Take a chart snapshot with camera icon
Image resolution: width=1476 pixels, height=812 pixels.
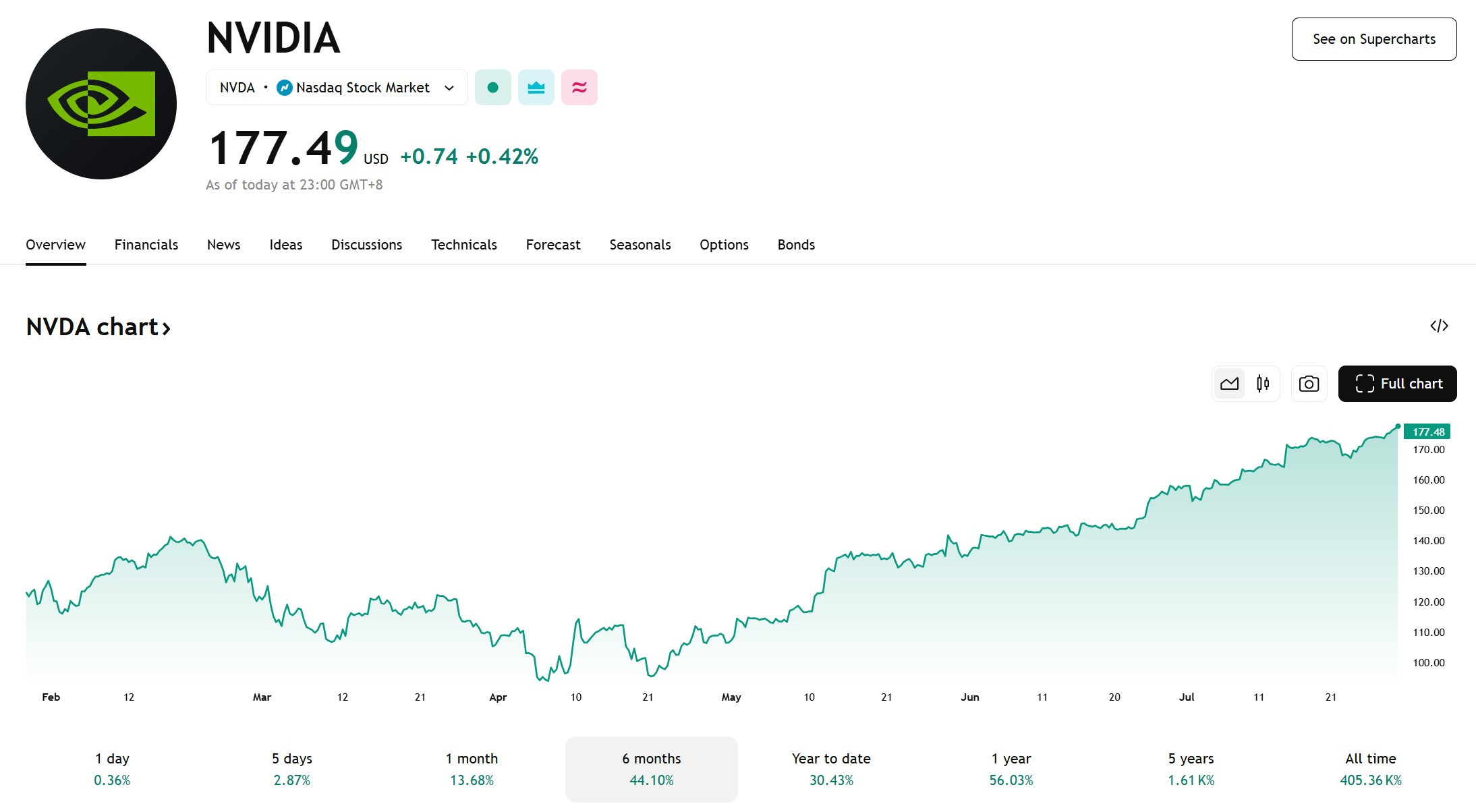(x=1309, y=384)
